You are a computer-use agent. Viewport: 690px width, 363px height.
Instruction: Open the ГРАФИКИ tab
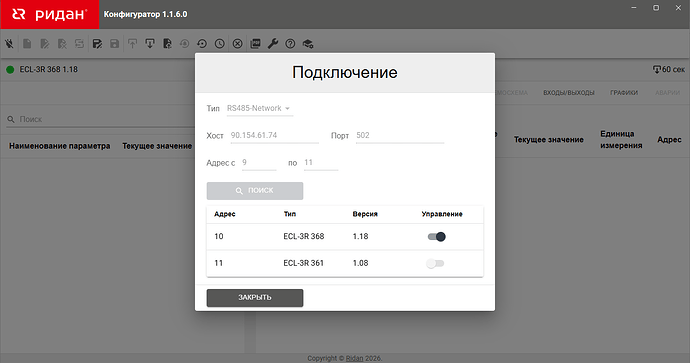click(624, 93)
